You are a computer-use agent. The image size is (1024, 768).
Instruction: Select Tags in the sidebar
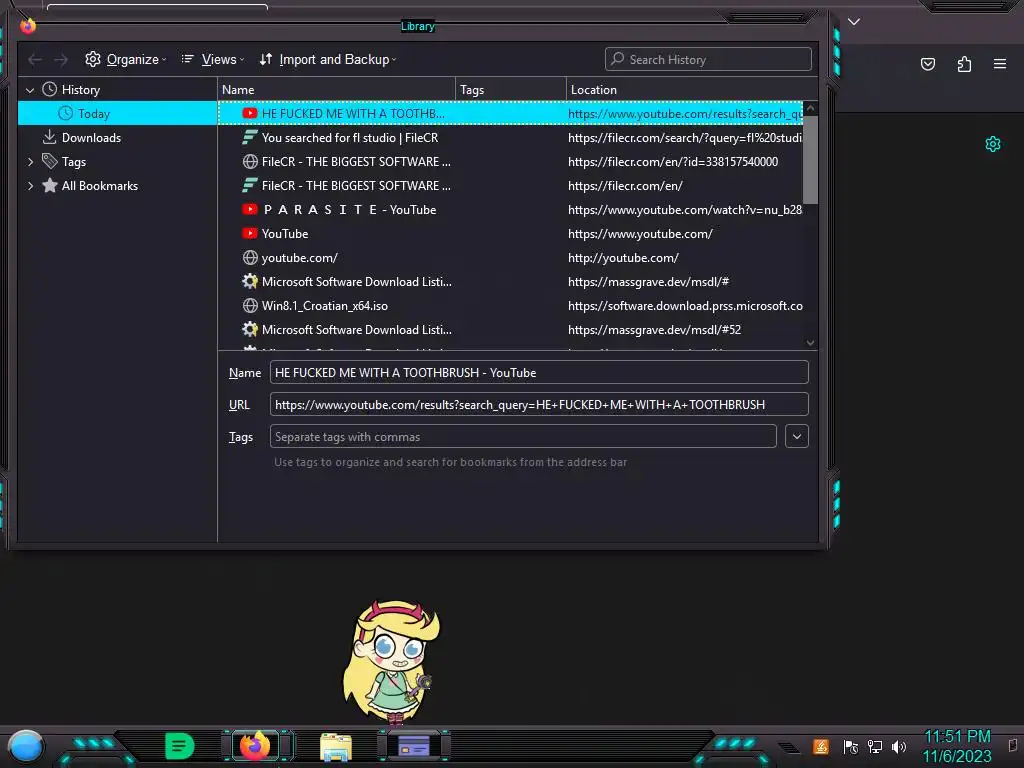coord(73,162)
